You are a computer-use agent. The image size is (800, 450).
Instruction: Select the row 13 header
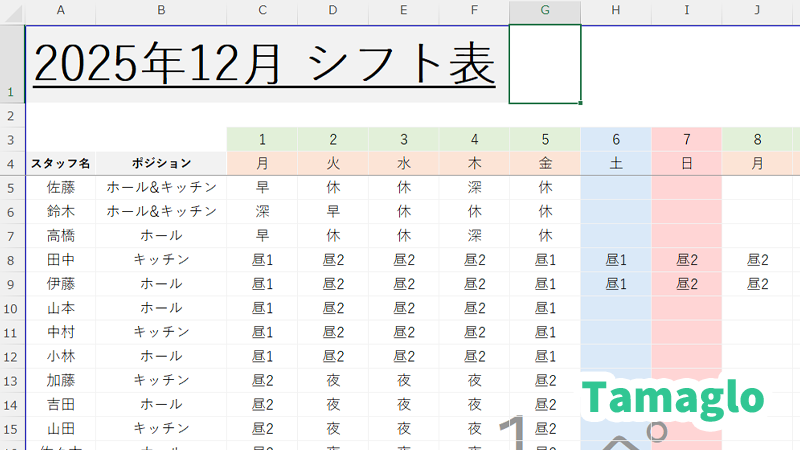pos(11,381)
